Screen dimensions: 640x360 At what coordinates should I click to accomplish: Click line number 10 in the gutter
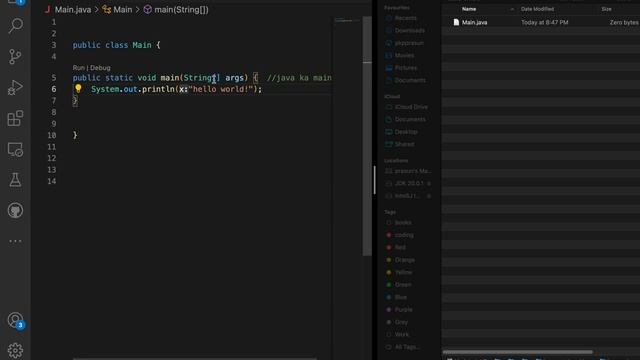(x=51, y=135)
